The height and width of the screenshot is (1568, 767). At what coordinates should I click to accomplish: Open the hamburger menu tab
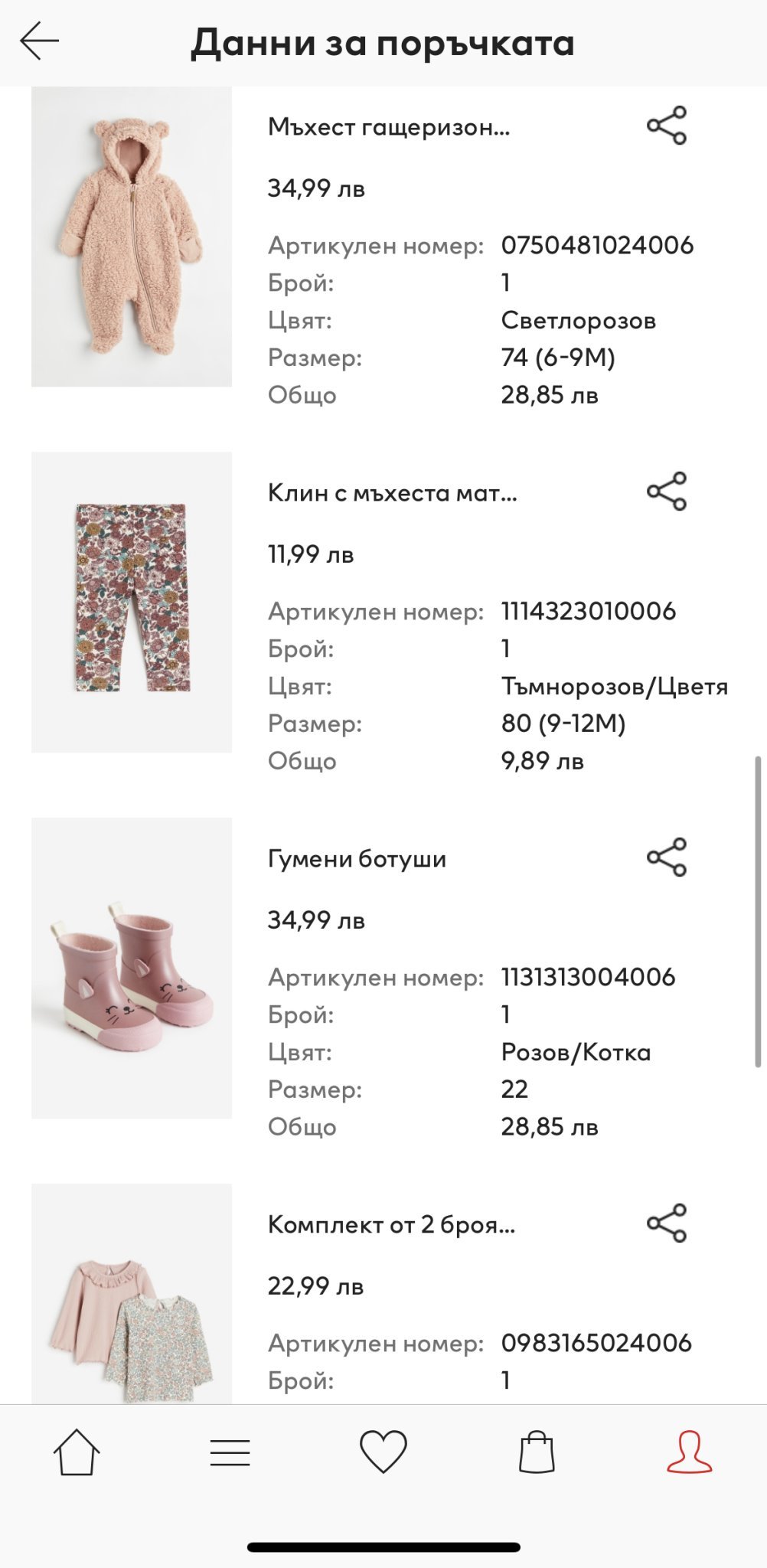point(230,1452)
